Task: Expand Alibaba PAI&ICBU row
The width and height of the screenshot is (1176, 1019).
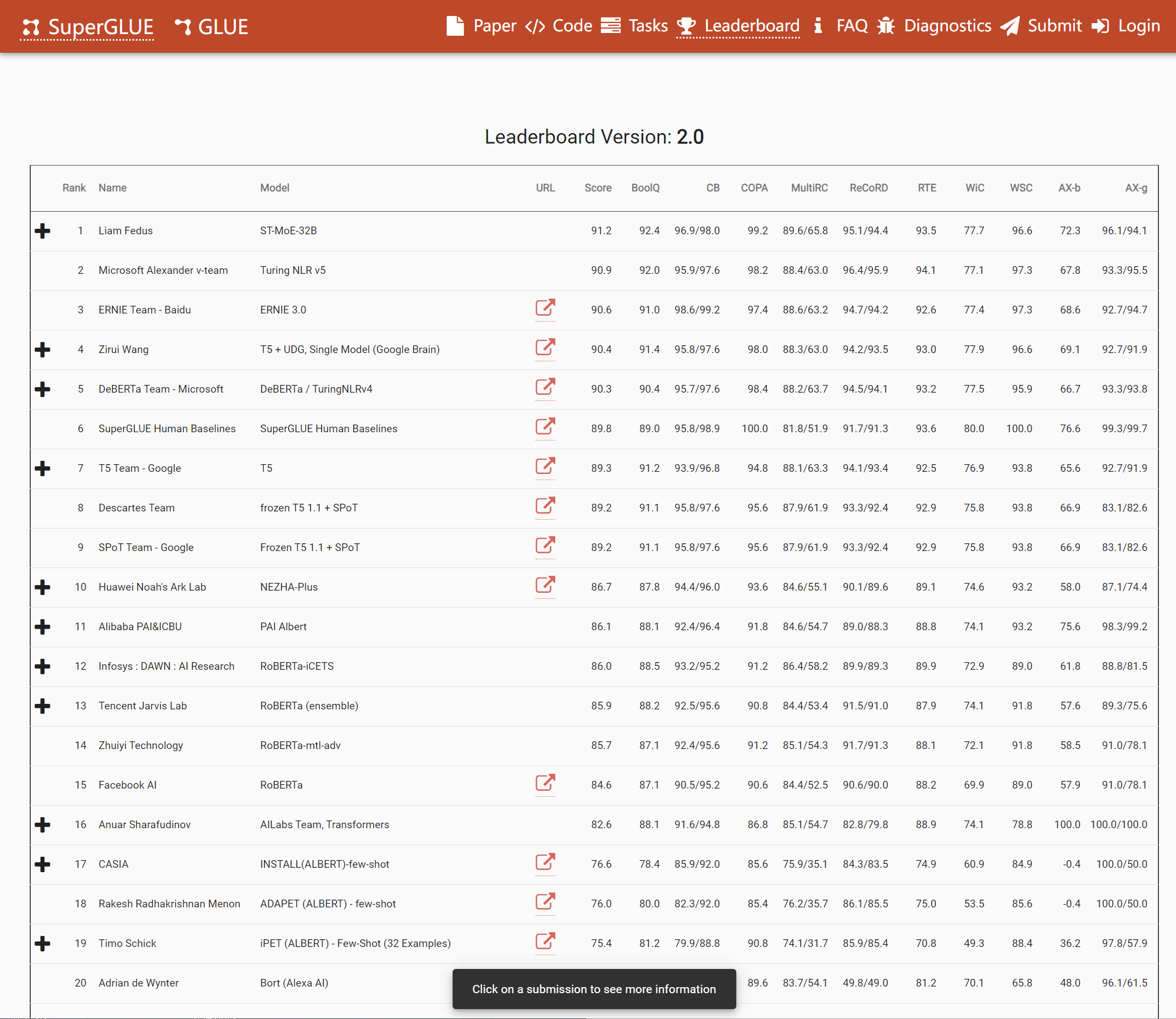Action: click(43, 627)
